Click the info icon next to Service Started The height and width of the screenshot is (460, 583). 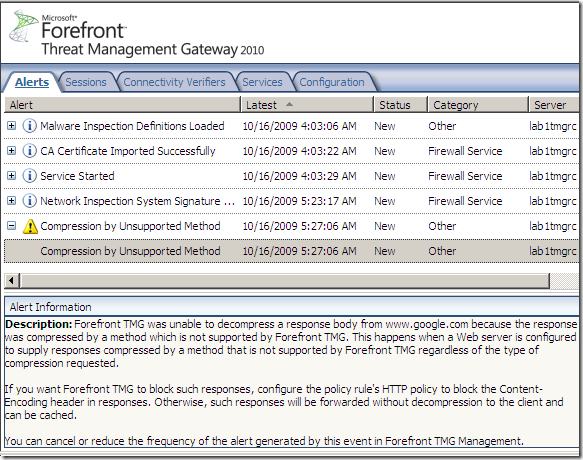[x=30, y=176]
